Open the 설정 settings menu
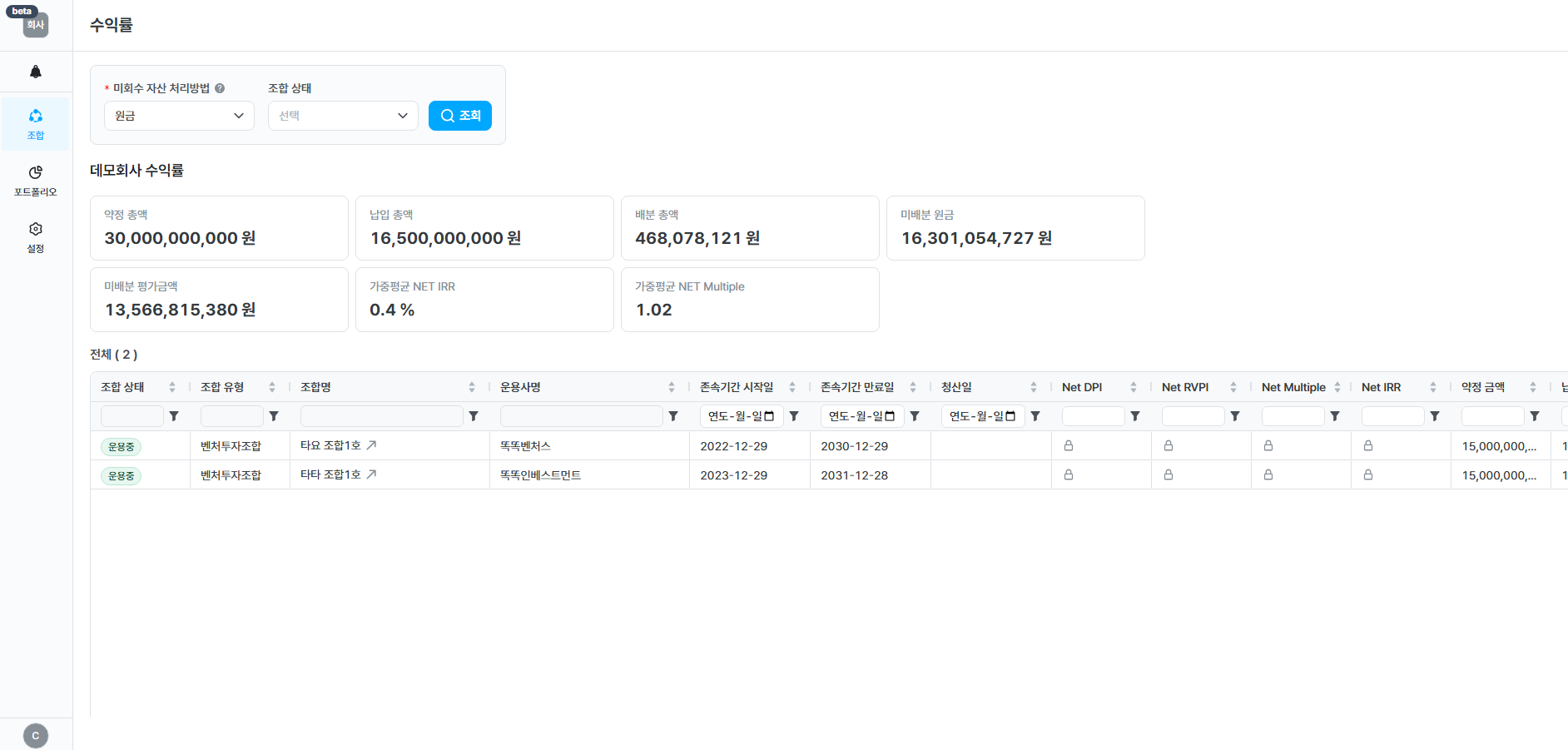 (36, 237)
